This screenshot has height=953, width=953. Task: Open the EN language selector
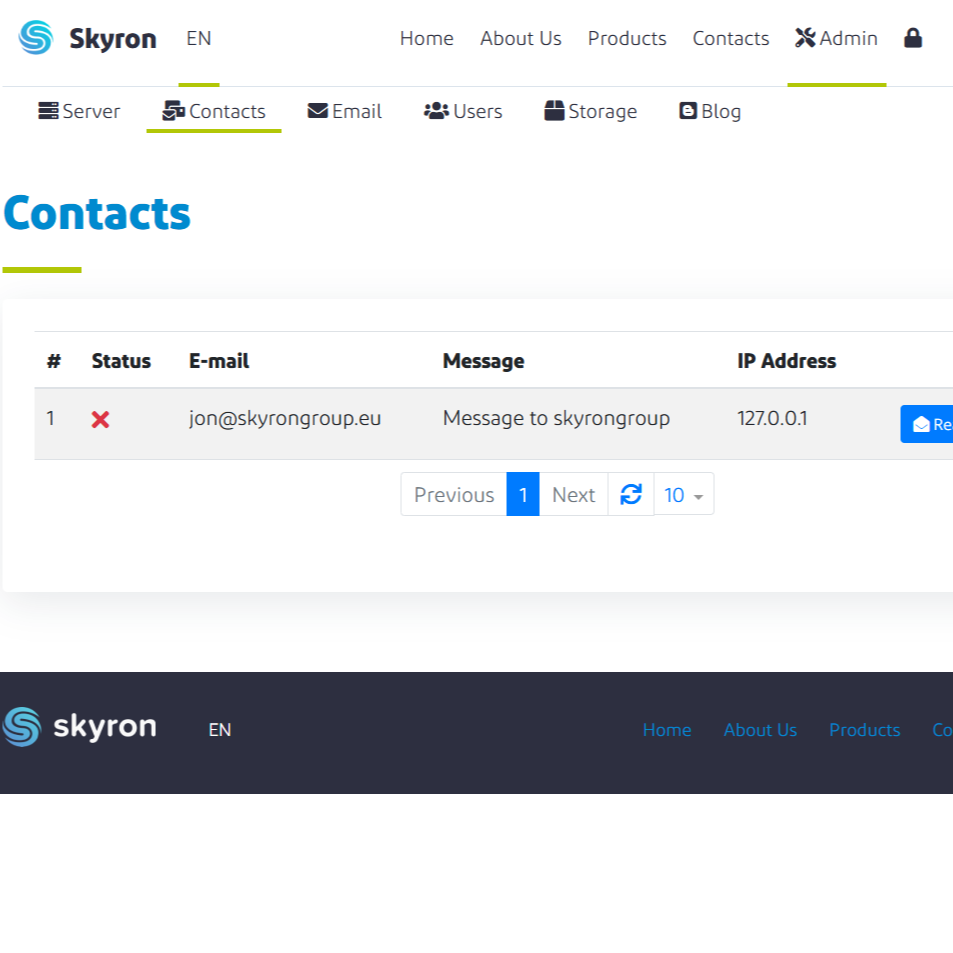point(198,38)
